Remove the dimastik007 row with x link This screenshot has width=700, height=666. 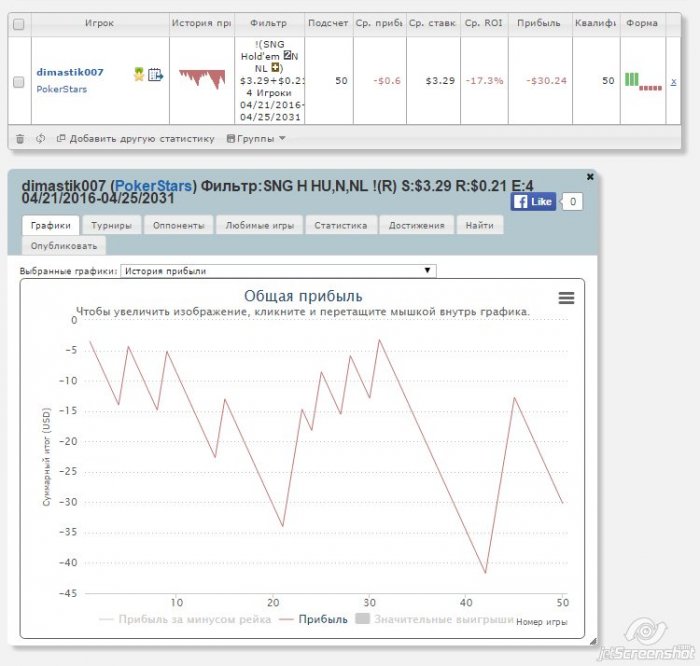pyautogui.click(x=673, y=81)
